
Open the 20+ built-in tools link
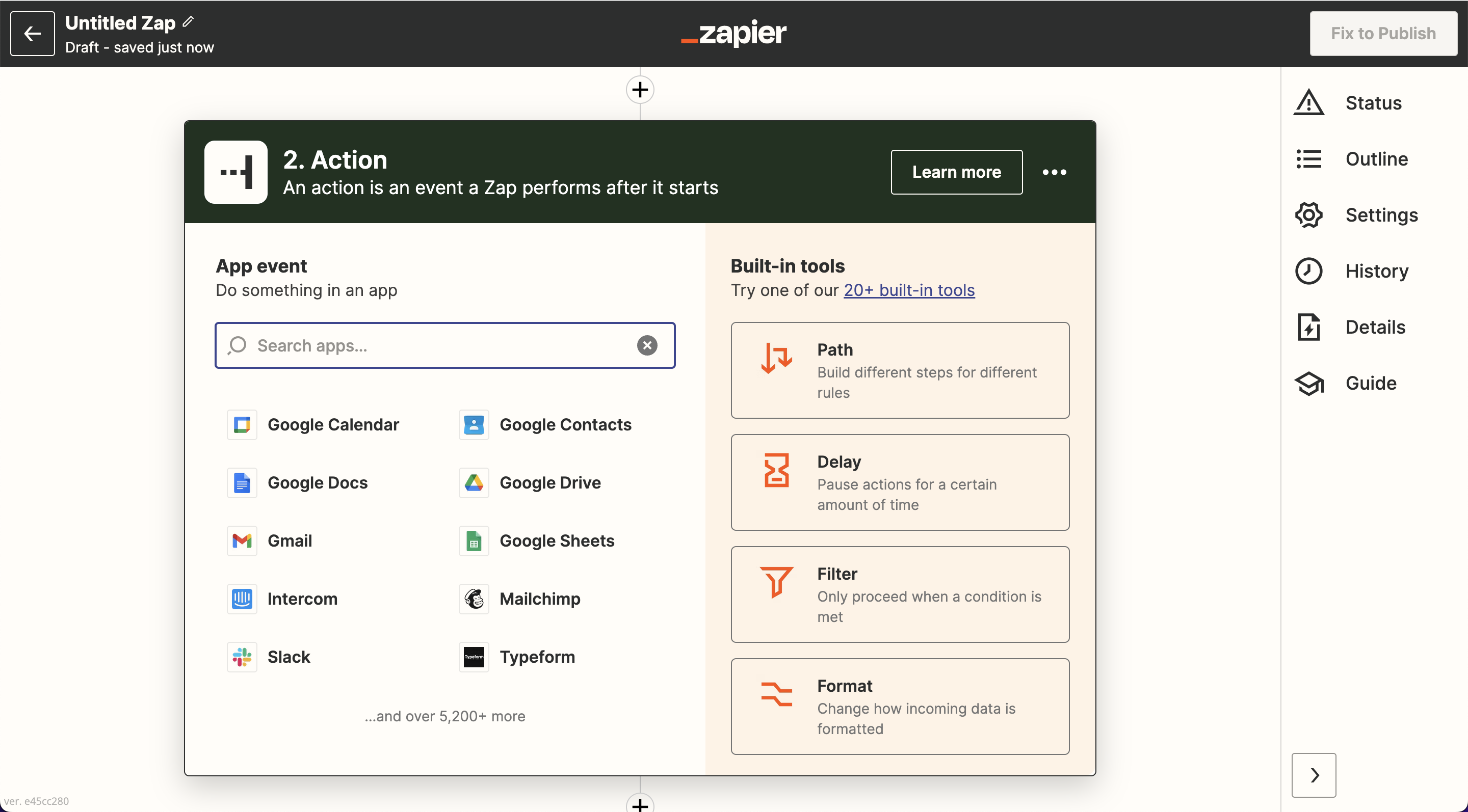[909, 290]
